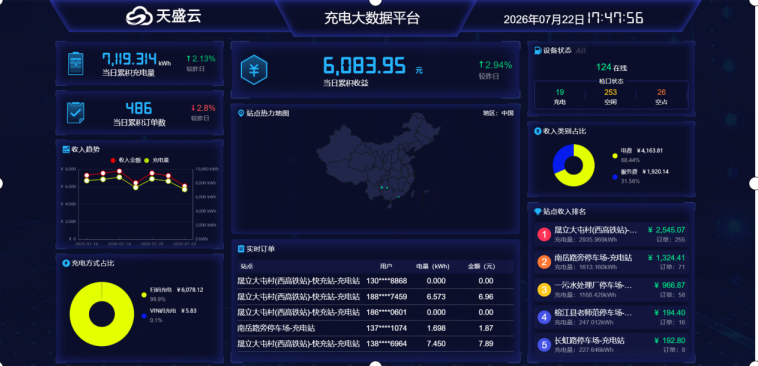Screen dimensions: 758x366
Task: Click the yen hexagon icon for 当日累积收益
Action: pos(254,70)
